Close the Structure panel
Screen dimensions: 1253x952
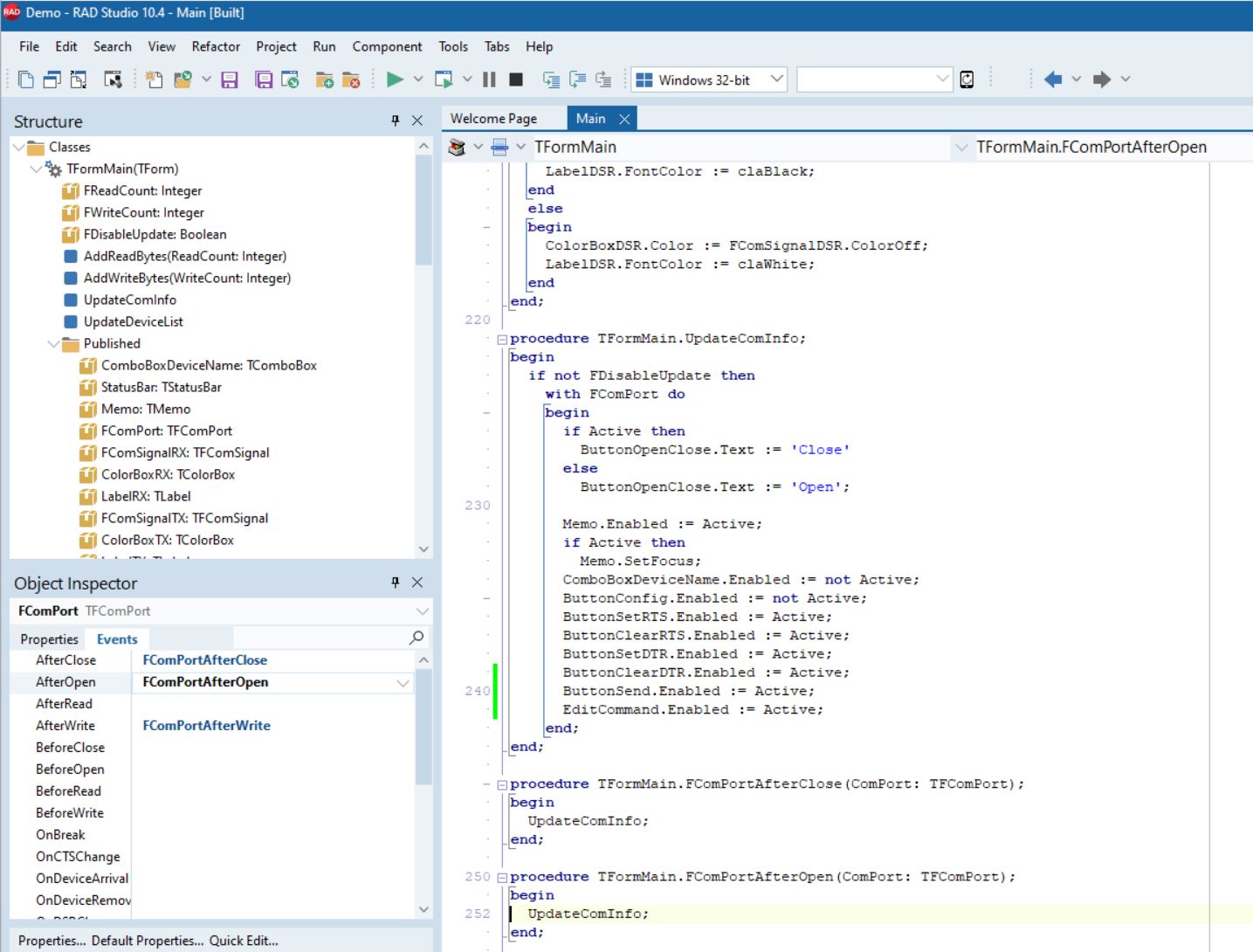pos(417,121)
